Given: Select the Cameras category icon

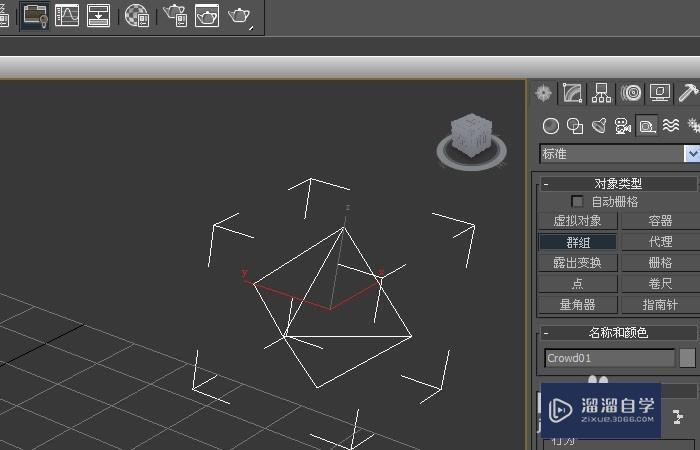Looking at the screenshot, I should (x=623, y=126).
